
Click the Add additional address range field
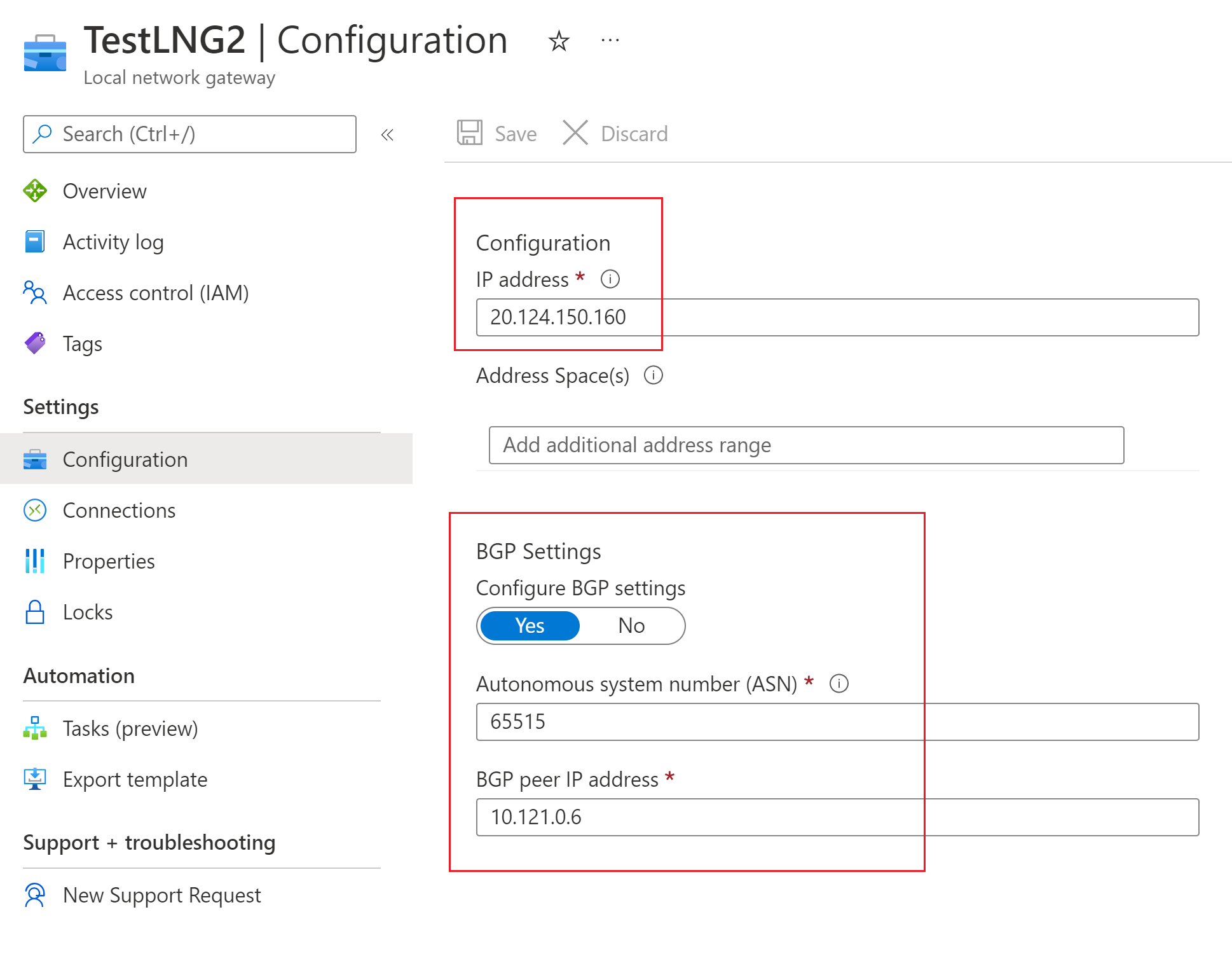pyautogui.click(x=806, y=445)
